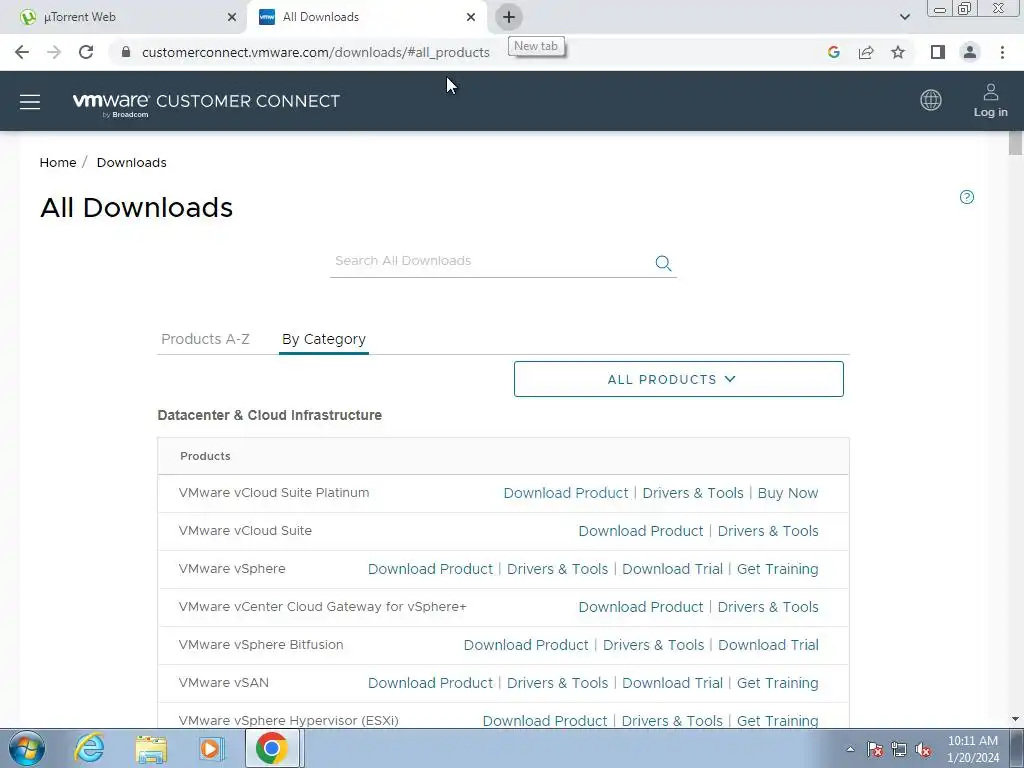This screenshot has height=768, width=1024.
Task: Click Buy Now for vCloud Suite Platinum
Action: [788, 493]
